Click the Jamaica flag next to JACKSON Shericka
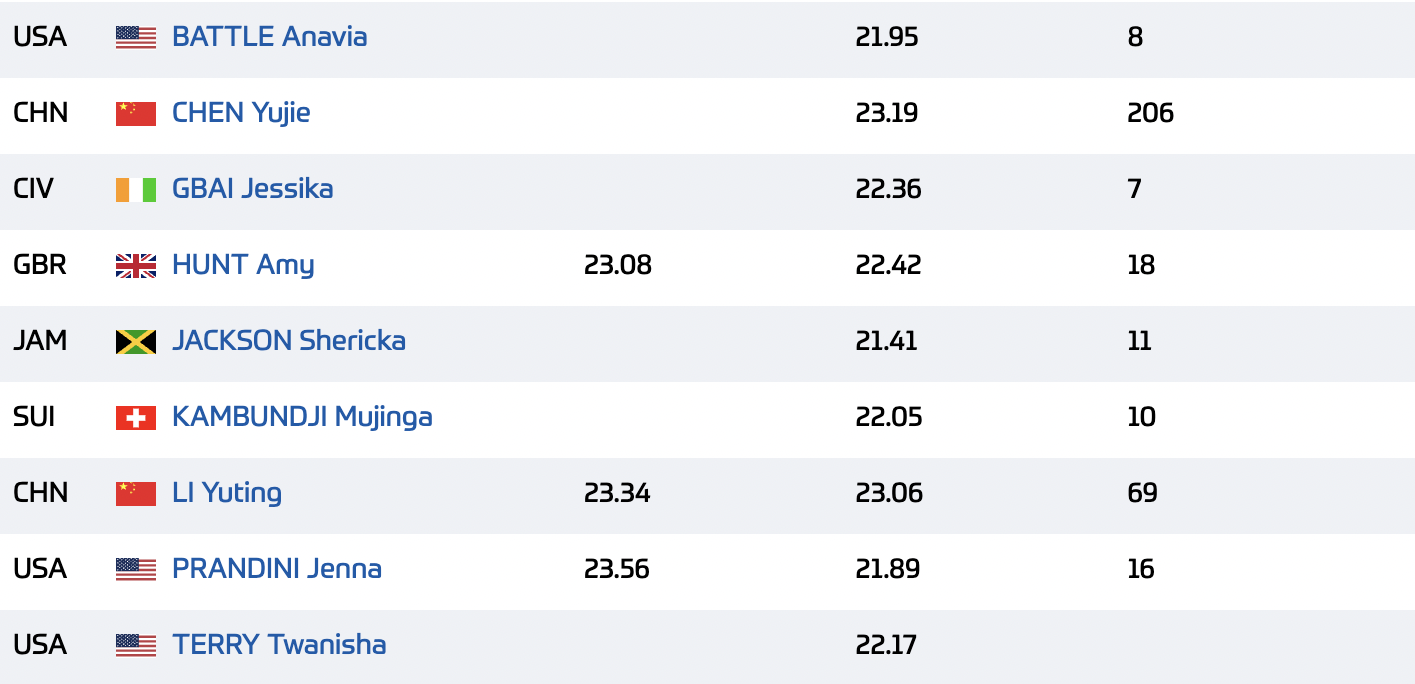This screenshot has width=1415, height=684. (136, 342)
